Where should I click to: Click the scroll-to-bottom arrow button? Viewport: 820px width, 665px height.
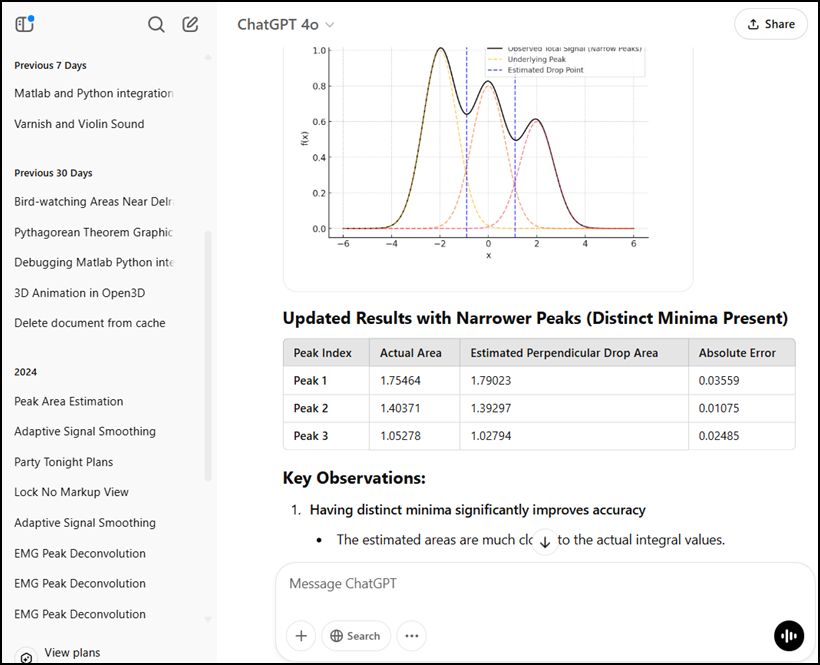pyautogui.click(x=544, y=542)
